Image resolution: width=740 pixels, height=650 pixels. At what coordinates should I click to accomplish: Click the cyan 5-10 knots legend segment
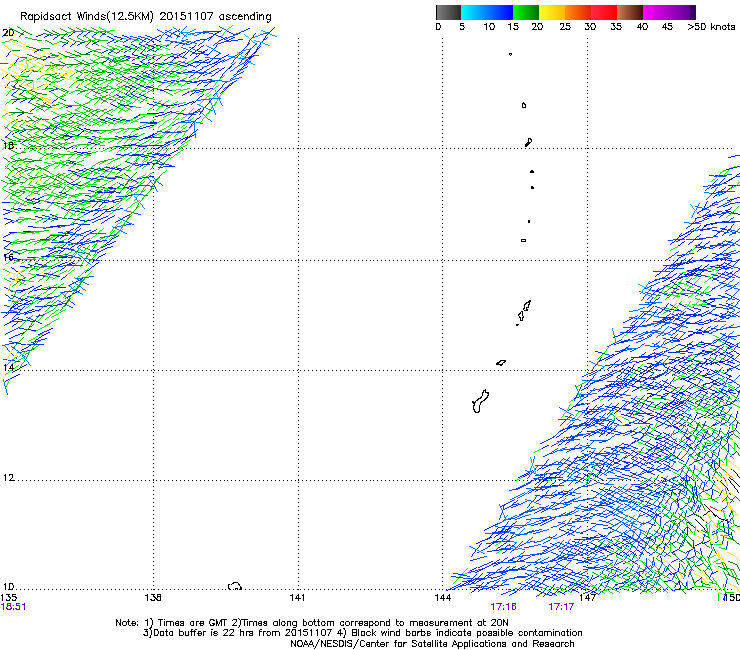pyautogui.click(x=474, y=12)
